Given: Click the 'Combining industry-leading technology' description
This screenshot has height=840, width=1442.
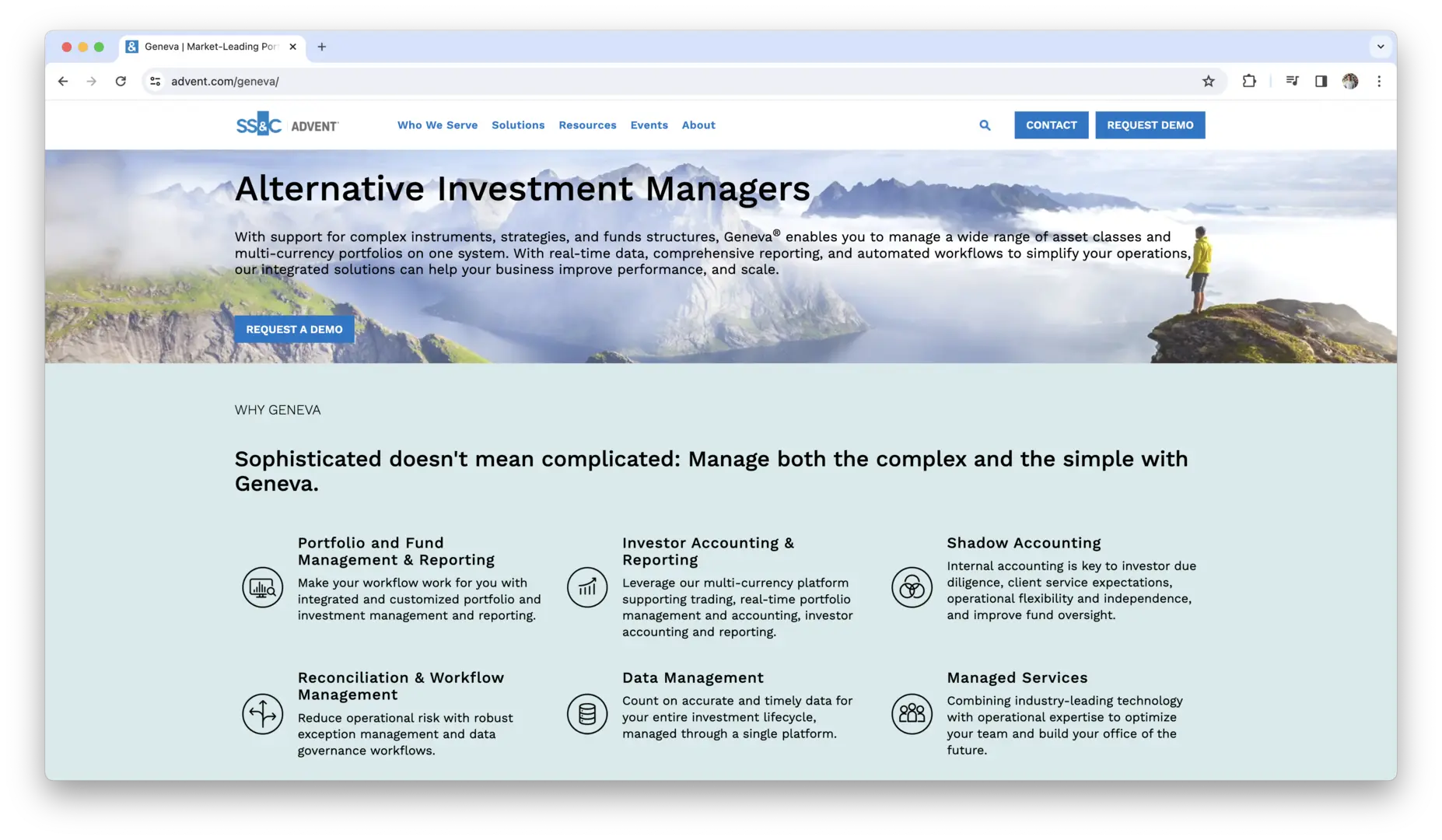Looking at the screenshot, I should 1065,725.
